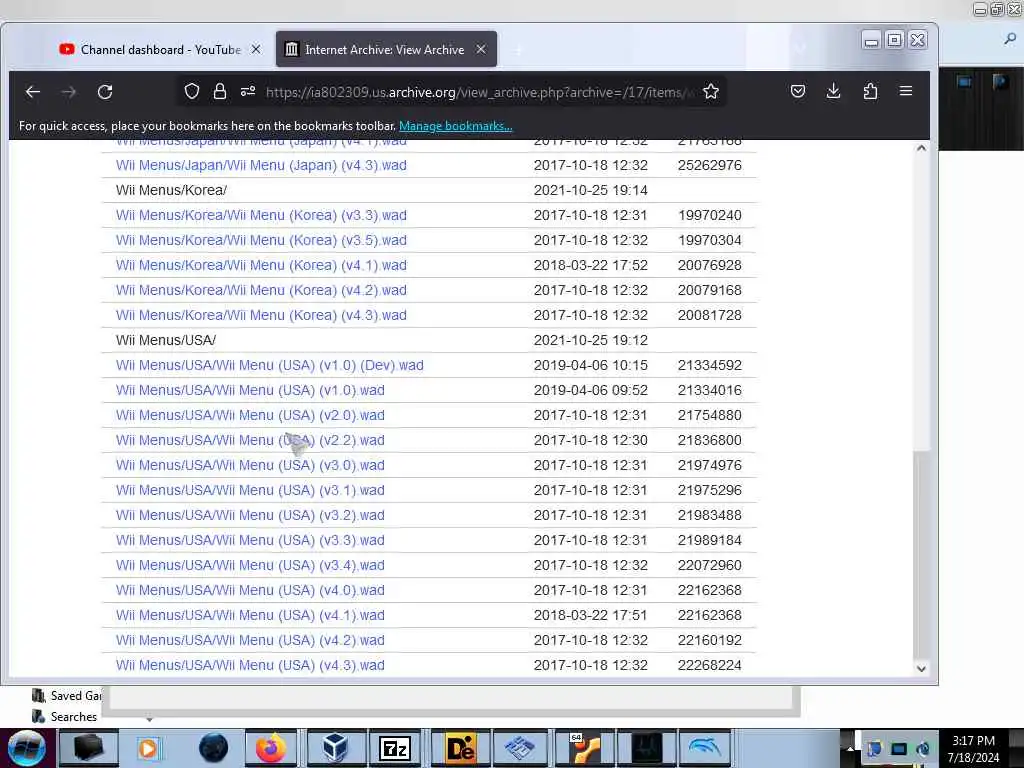Download Wii Menu (Korea) (v3.3).wad
1024x768 pixels.
pyautogui.click(x=261, y=216)
